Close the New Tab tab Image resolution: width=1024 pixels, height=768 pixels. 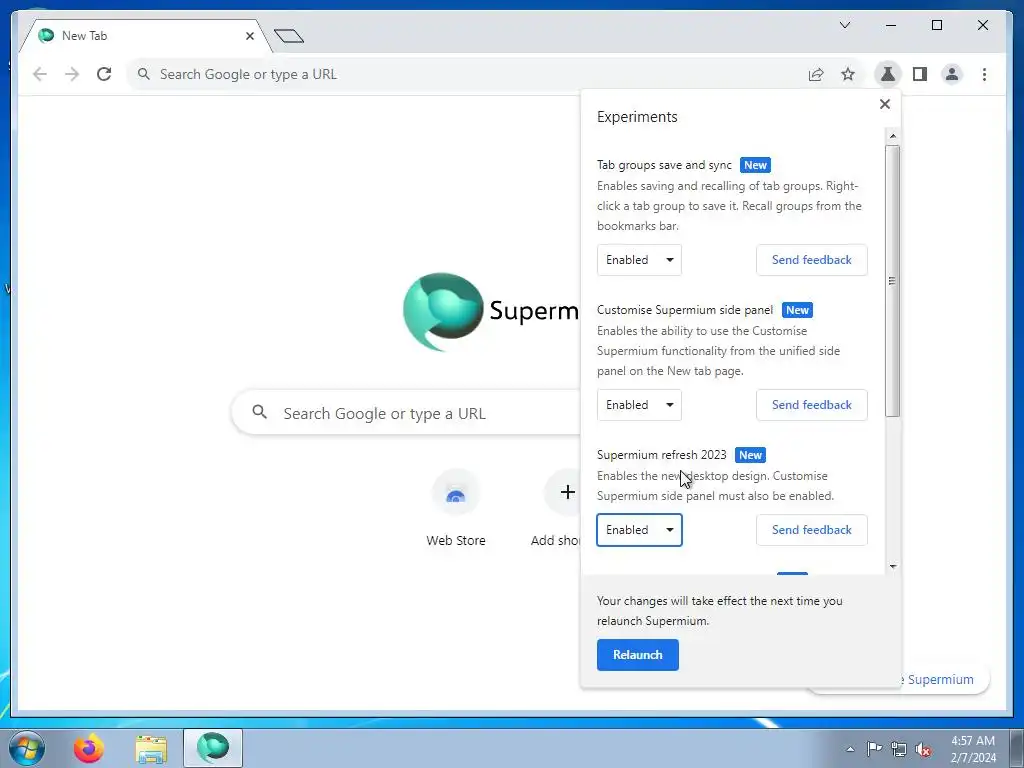(x=249, y=36)
